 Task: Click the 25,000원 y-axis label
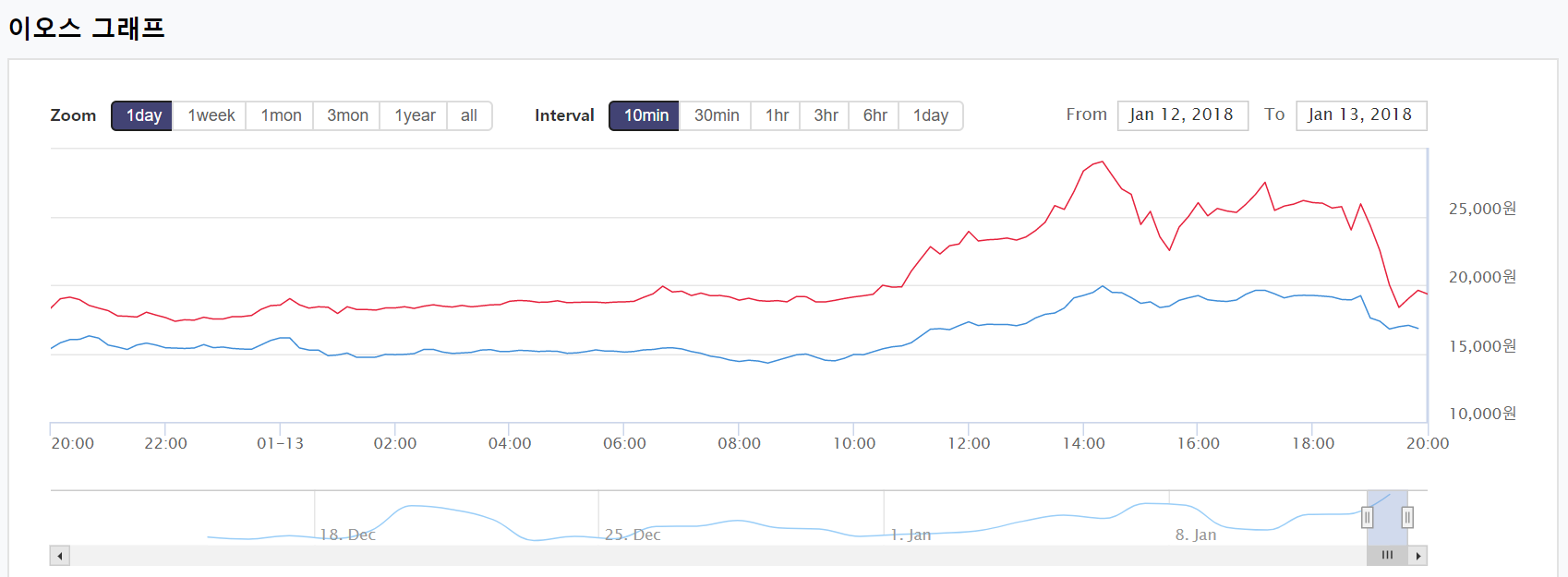1482,209
